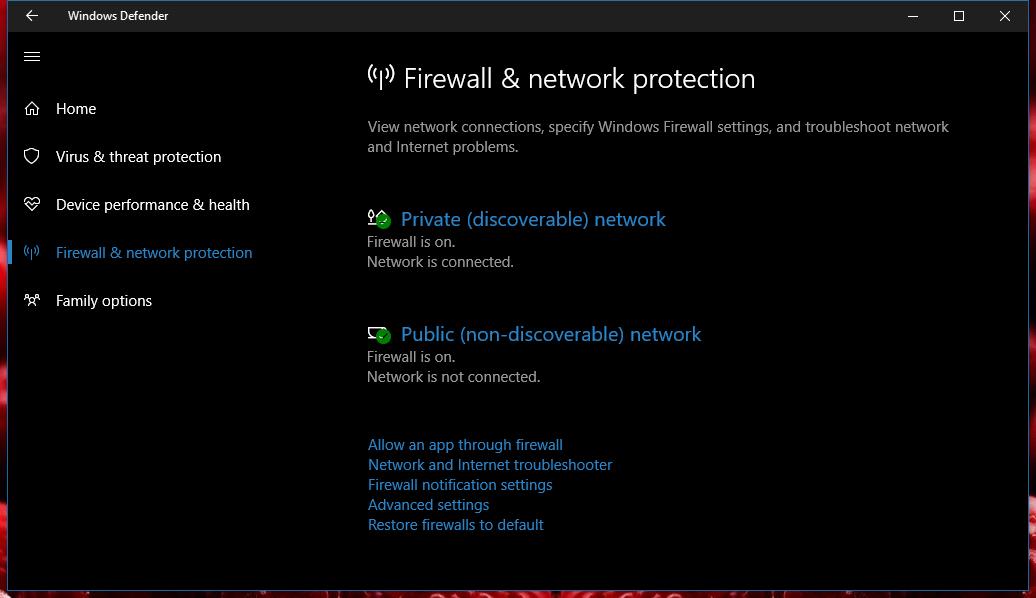This screenshot has width=1036, height=598.
Task: Open Firewall notification settings link
Action: point(460,485)
